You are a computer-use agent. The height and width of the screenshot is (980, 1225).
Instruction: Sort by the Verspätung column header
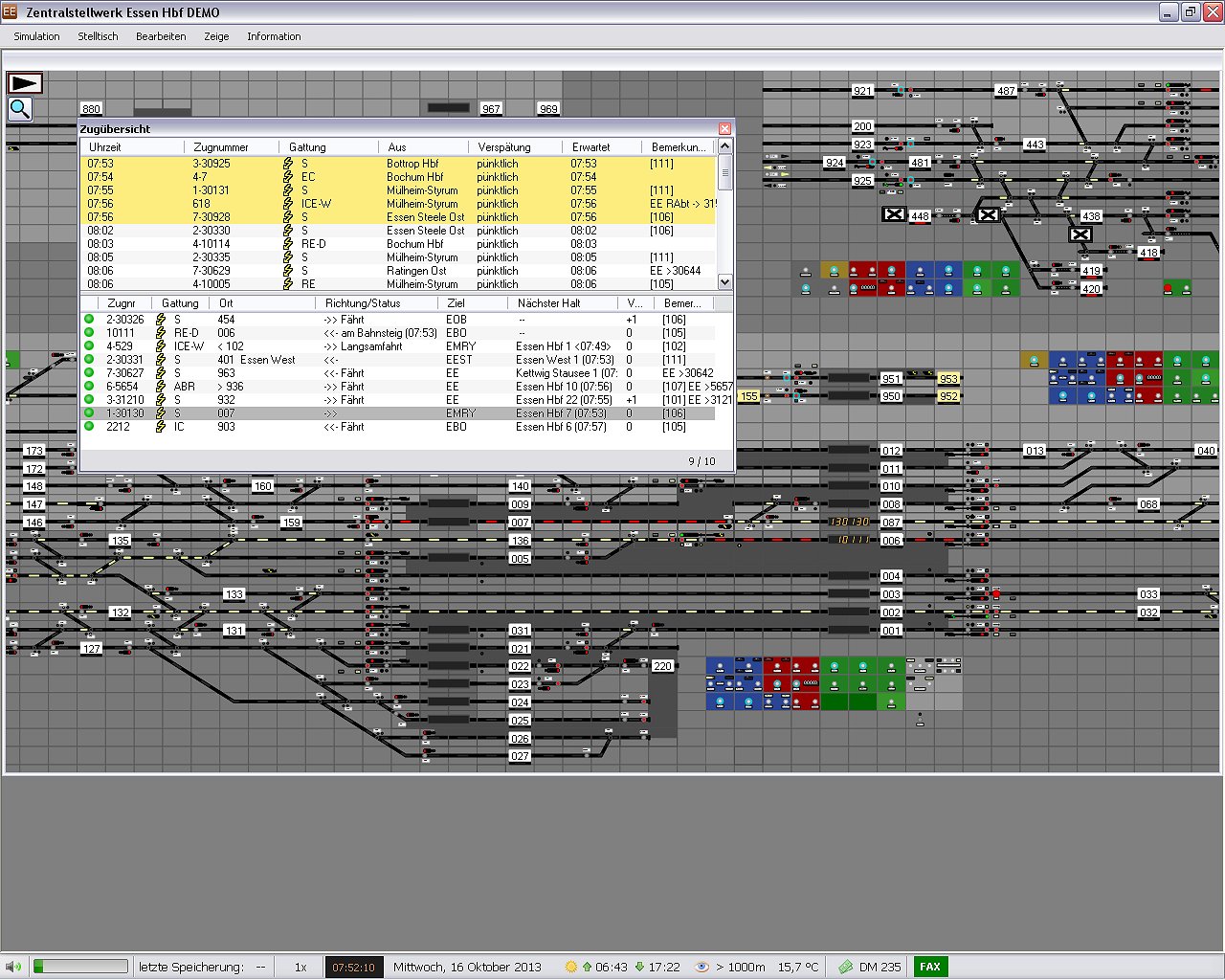[x=503, y=147]
